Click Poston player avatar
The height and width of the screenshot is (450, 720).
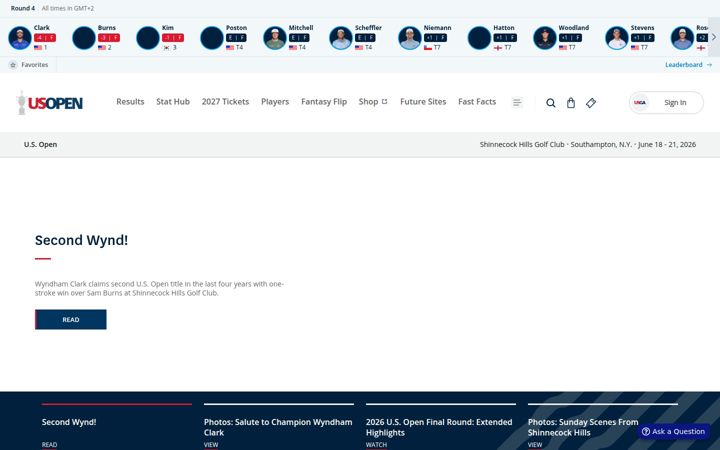[x=212, y=38]
